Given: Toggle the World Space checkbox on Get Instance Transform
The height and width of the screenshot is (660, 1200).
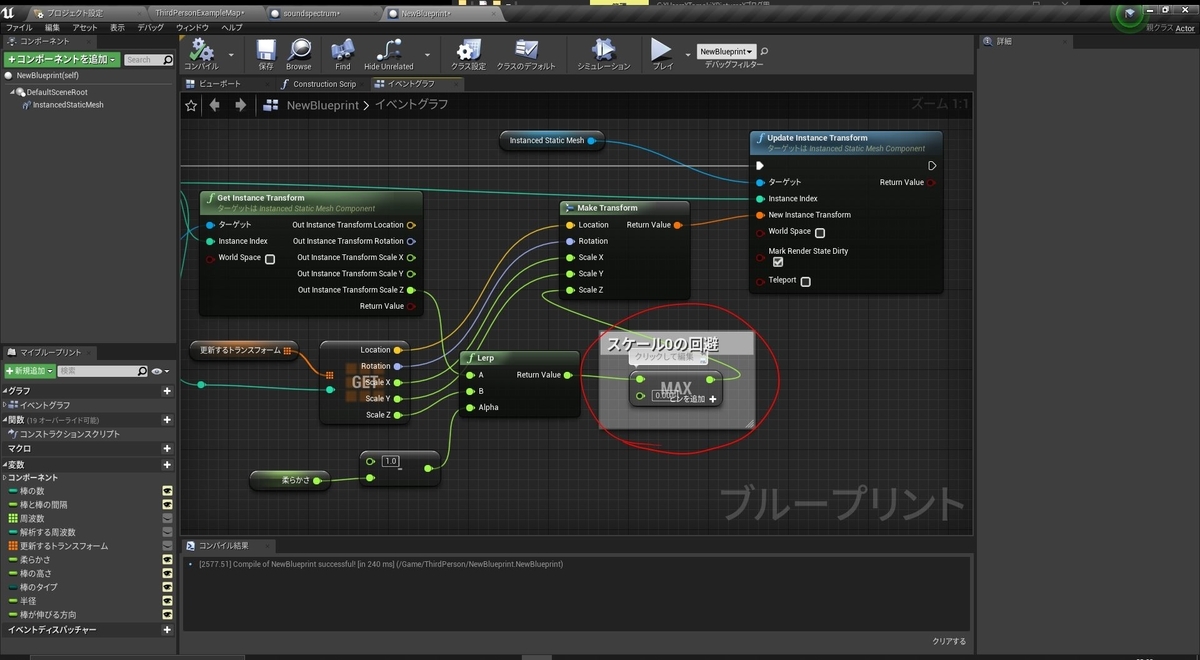Looking at the screenshot, I should (x=270, y=258).
